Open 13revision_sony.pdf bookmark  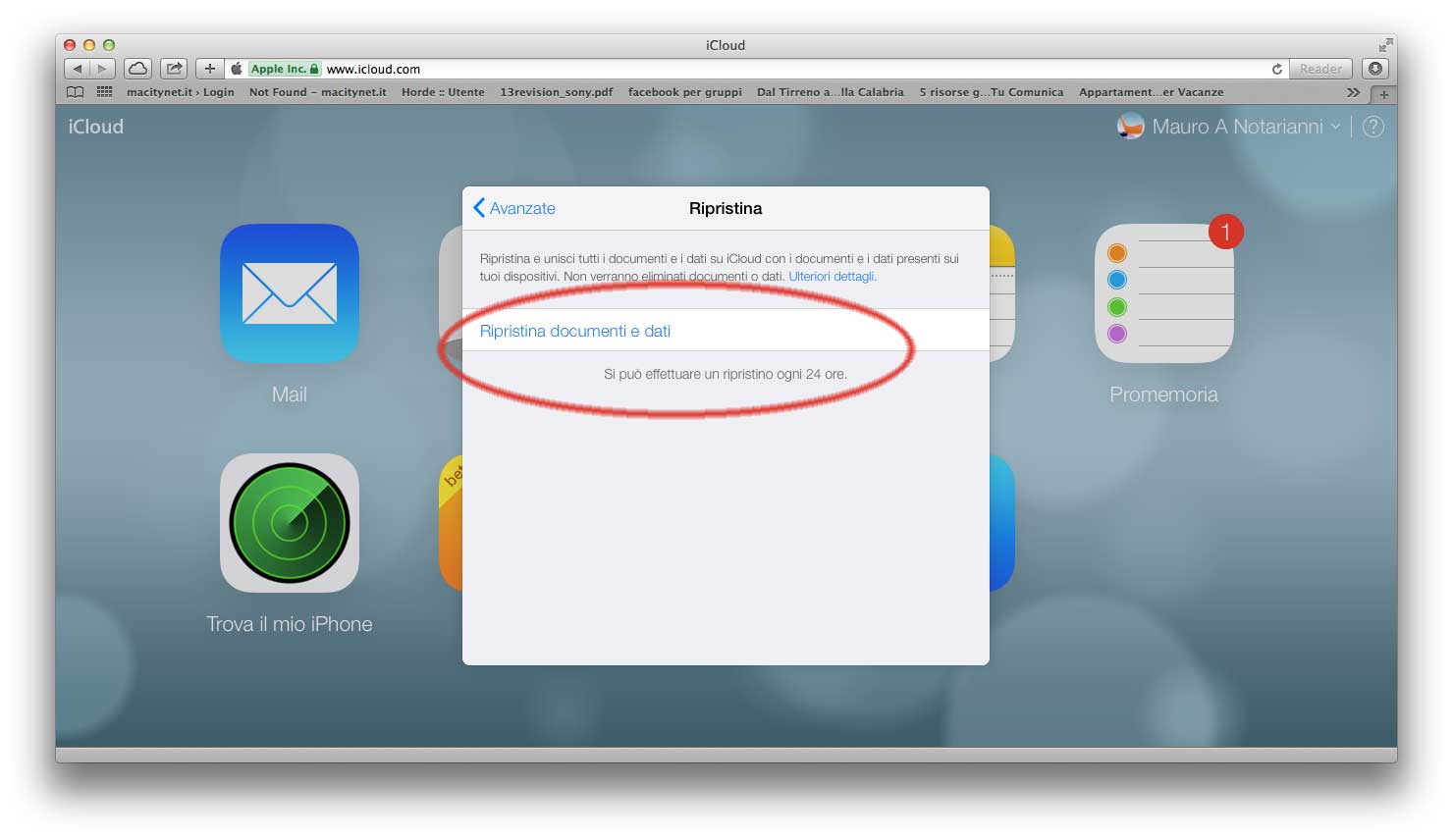556,92
